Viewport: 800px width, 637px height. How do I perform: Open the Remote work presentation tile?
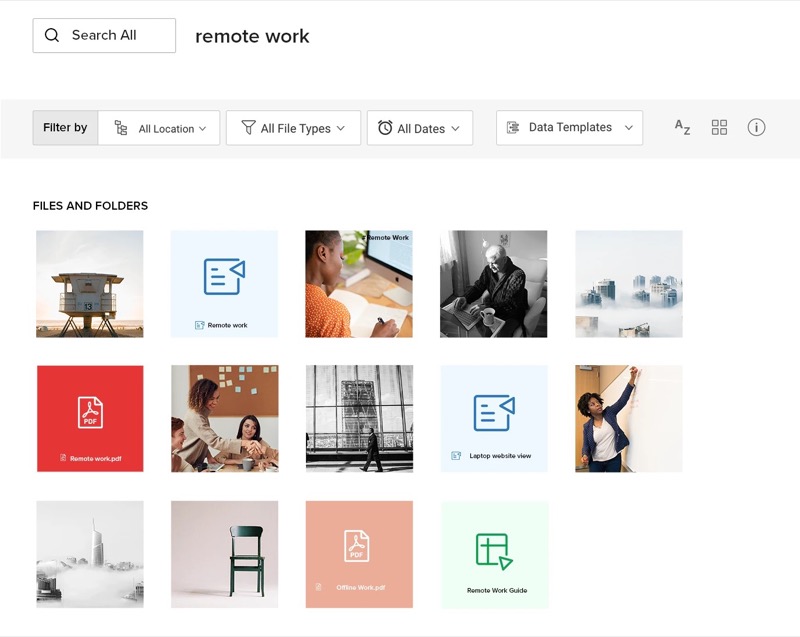pos(224,284)
